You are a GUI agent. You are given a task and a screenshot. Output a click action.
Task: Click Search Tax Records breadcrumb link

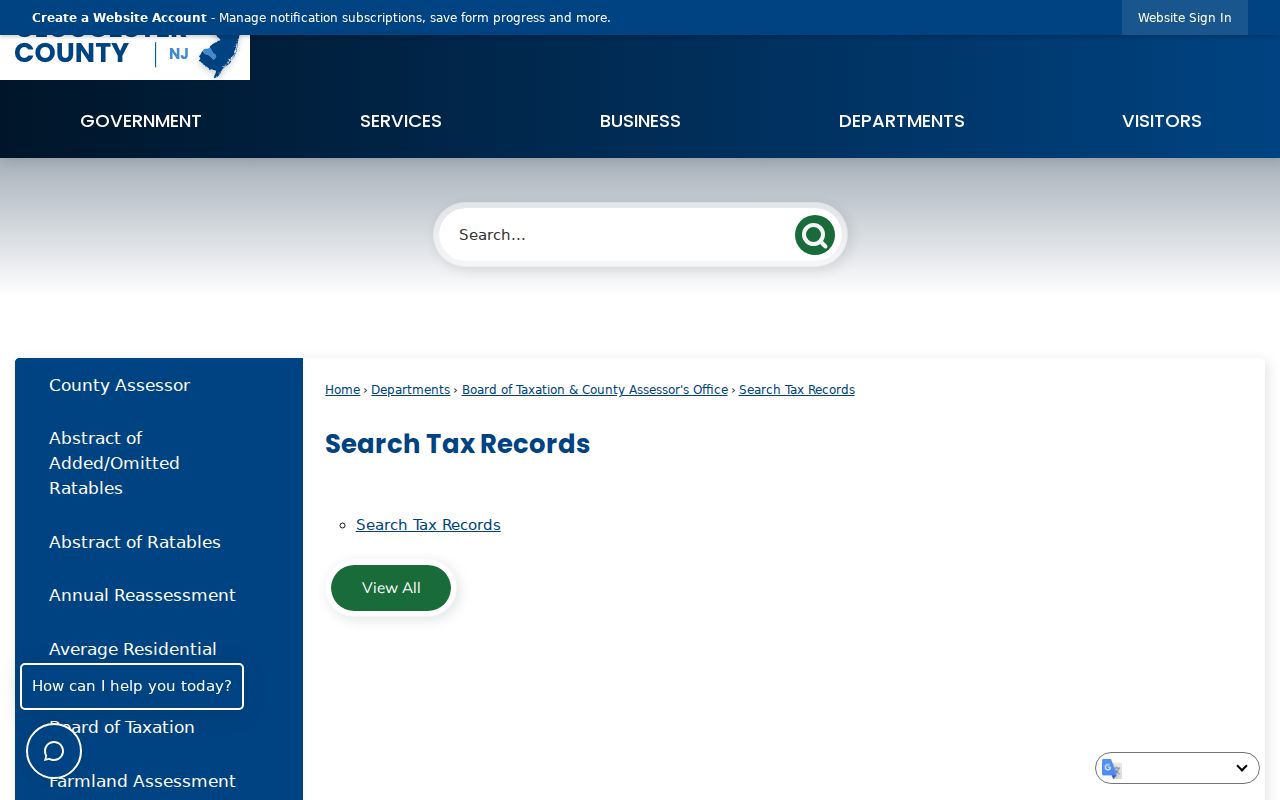click(x=797, y=390)
